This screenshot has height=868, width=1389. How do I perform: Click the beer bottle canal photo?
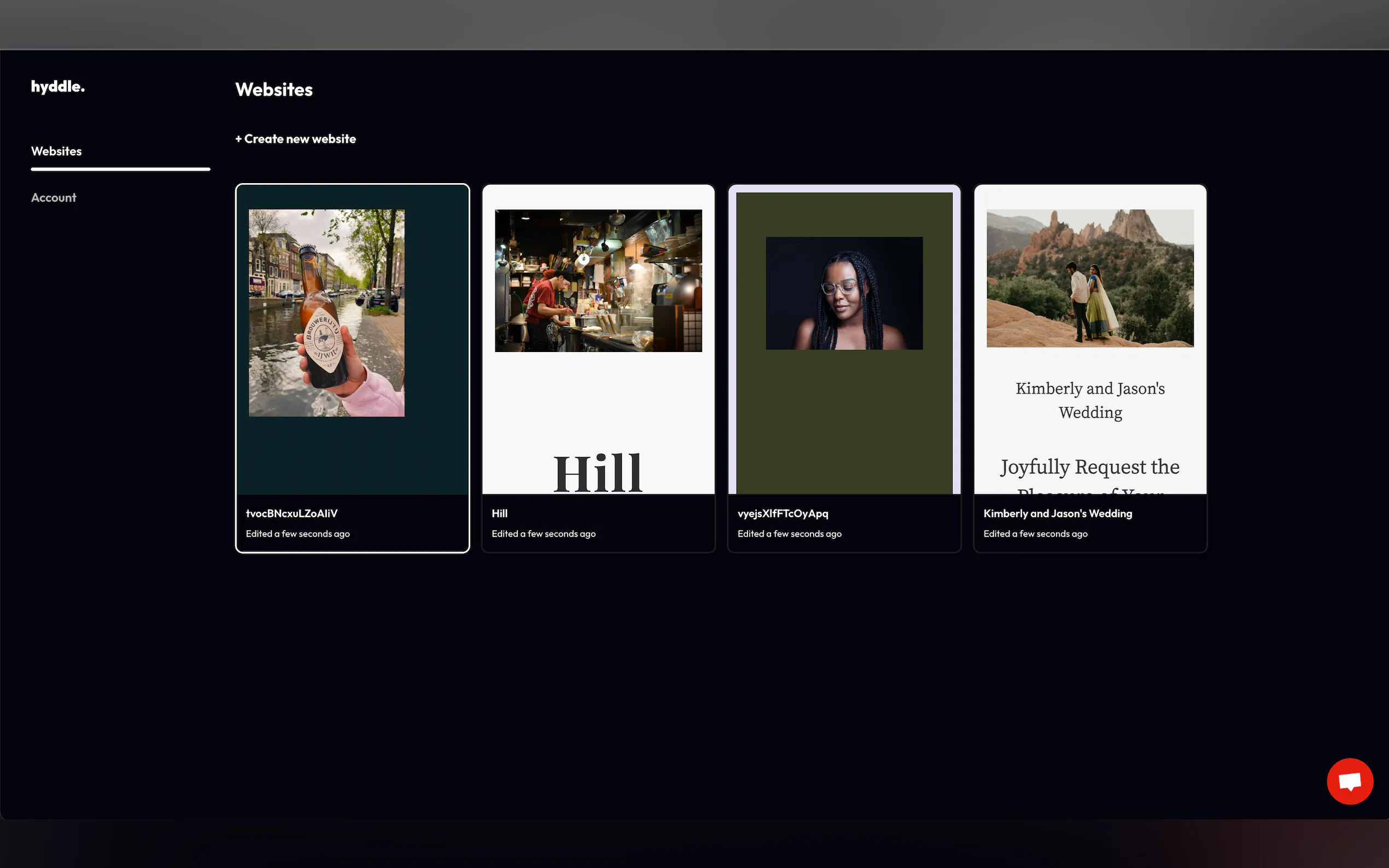(x=326, y=313)
